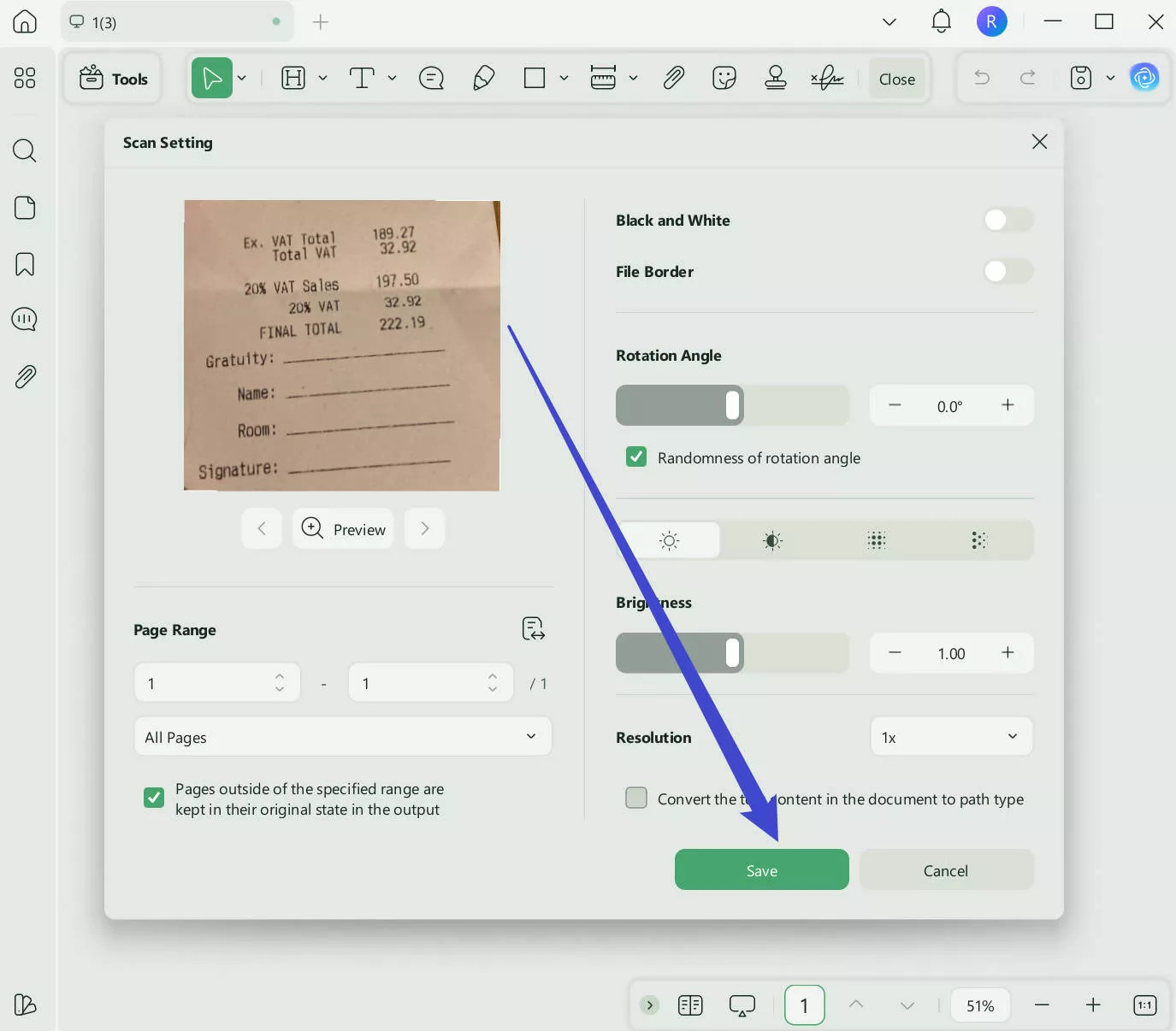Click the page range swap icon
This screenshot has width=1176, height=1031.
coord(533,629)
